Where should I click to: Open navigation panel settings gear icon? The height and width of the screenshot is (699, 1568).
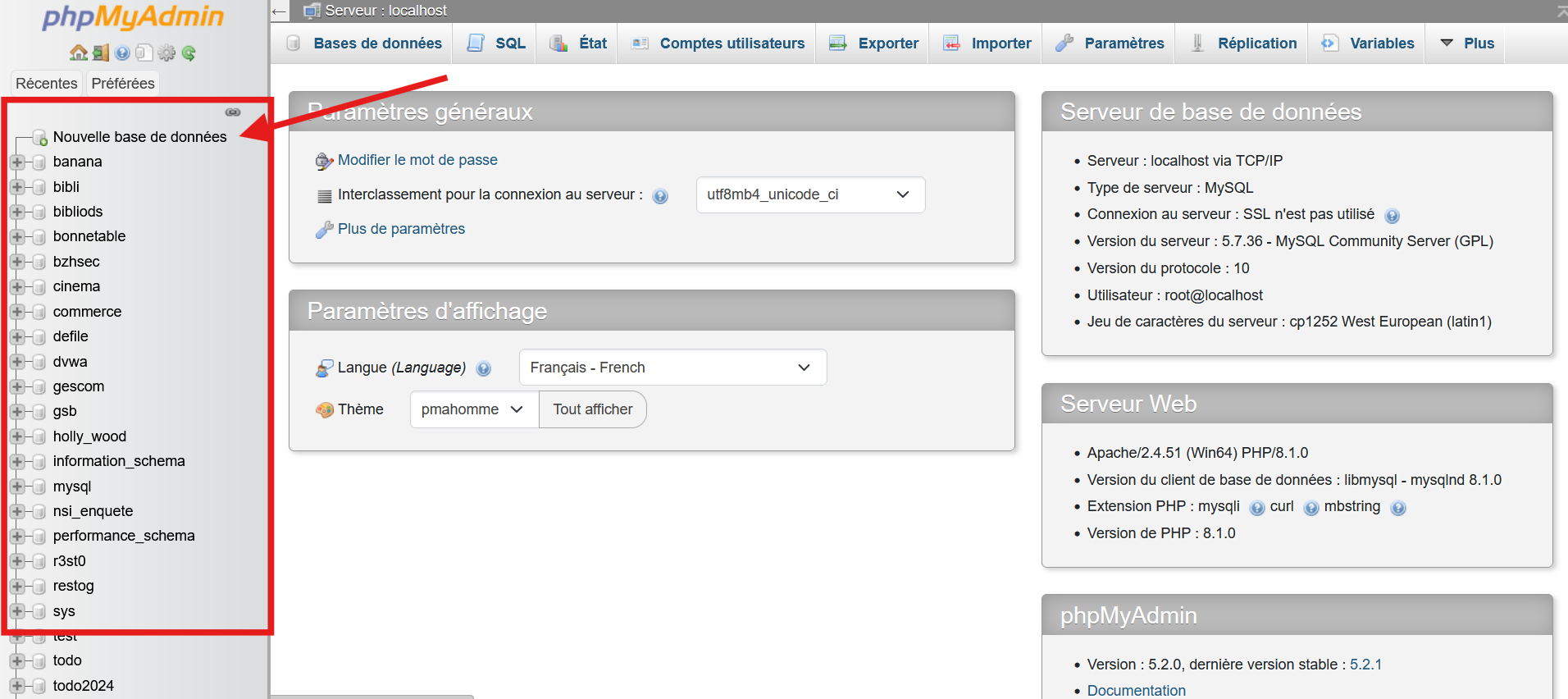pos(166,53)
